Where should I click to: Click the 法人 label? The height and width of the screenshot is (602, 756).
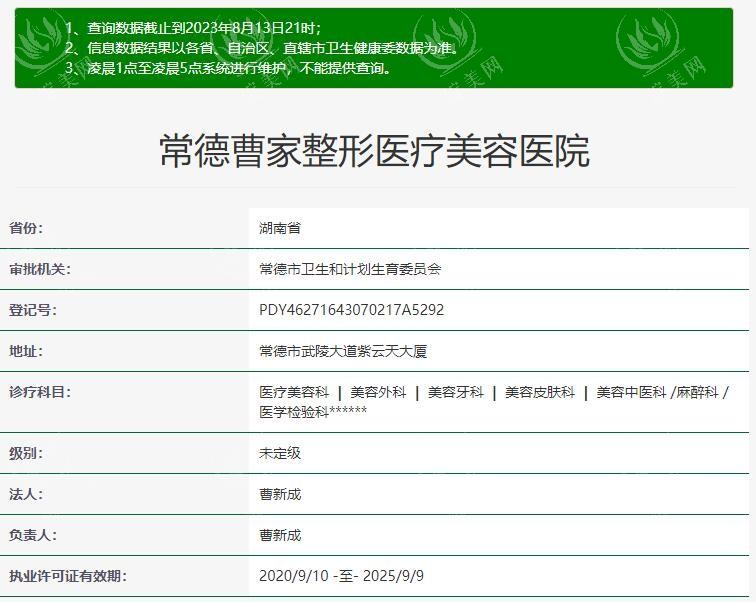26,494
